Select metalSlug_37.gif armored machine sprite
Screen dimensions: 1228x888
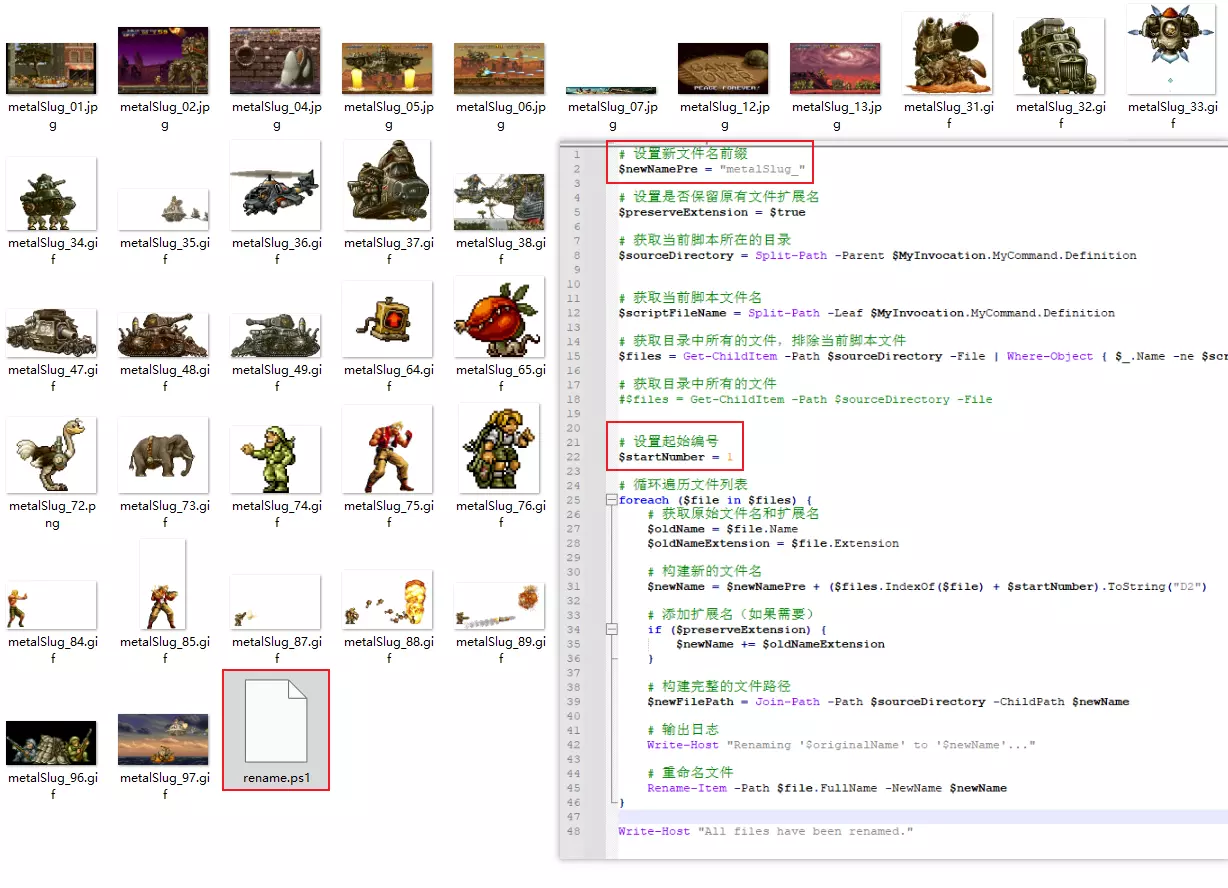pos(387,186)
